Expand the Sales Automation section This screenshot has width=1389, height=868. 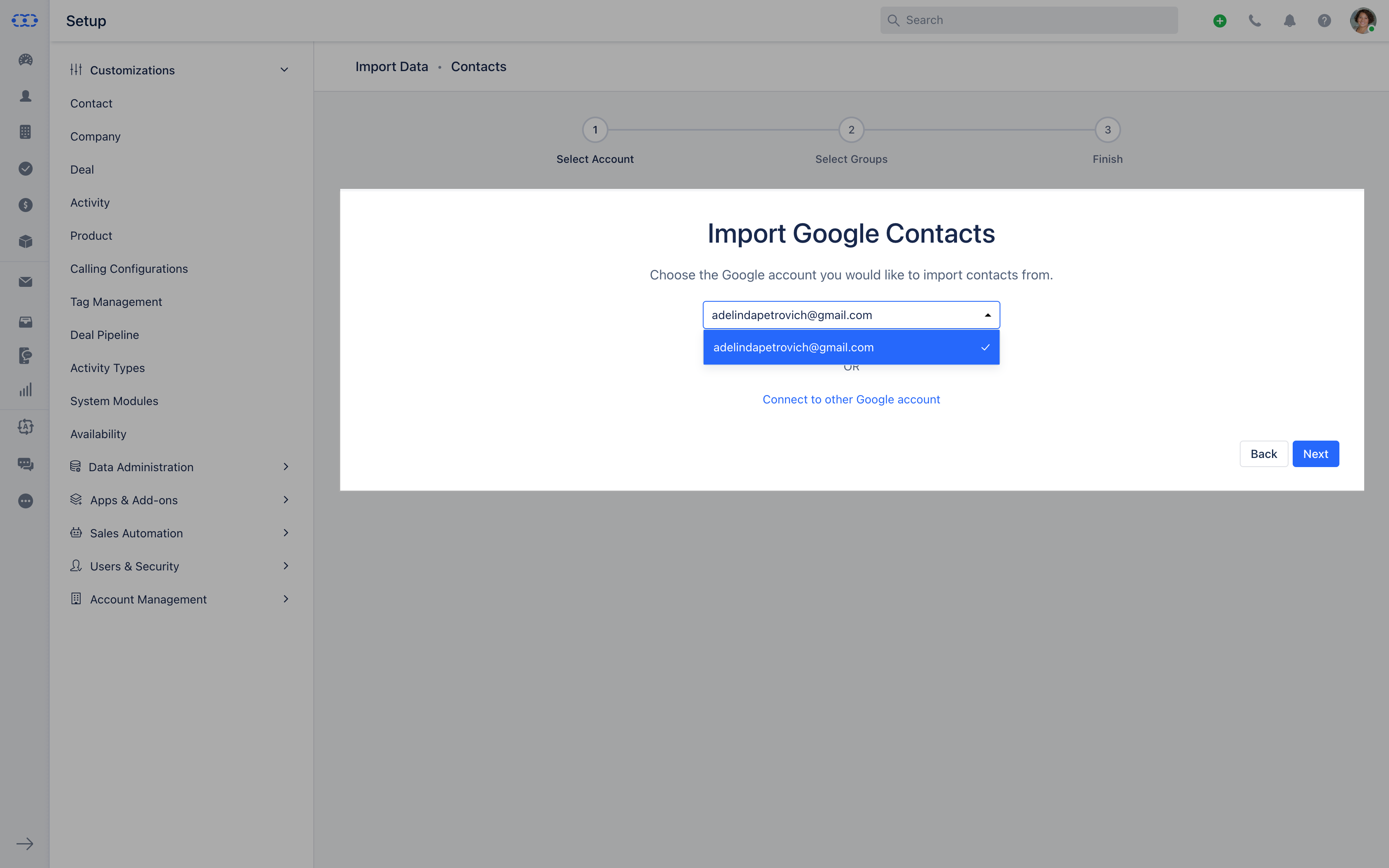coord(286,533)
